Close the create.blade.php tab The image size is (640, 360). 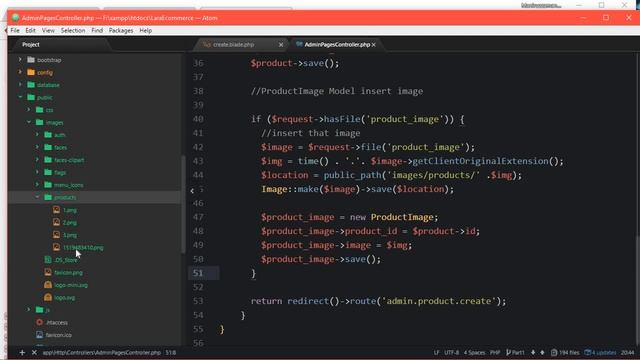click(x=281, y=45)
